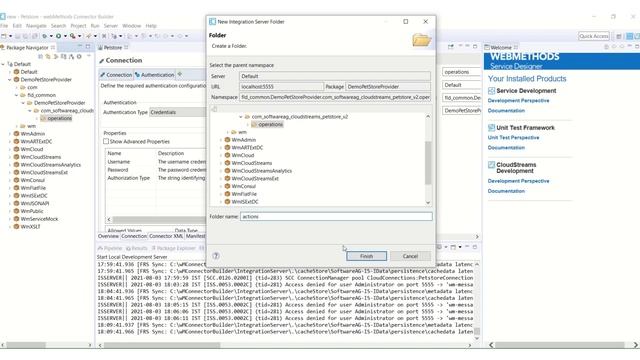Expand WmCloud package in the dialog tree
Viewport: 640px width, 360px height.
[x=221, y=156]
